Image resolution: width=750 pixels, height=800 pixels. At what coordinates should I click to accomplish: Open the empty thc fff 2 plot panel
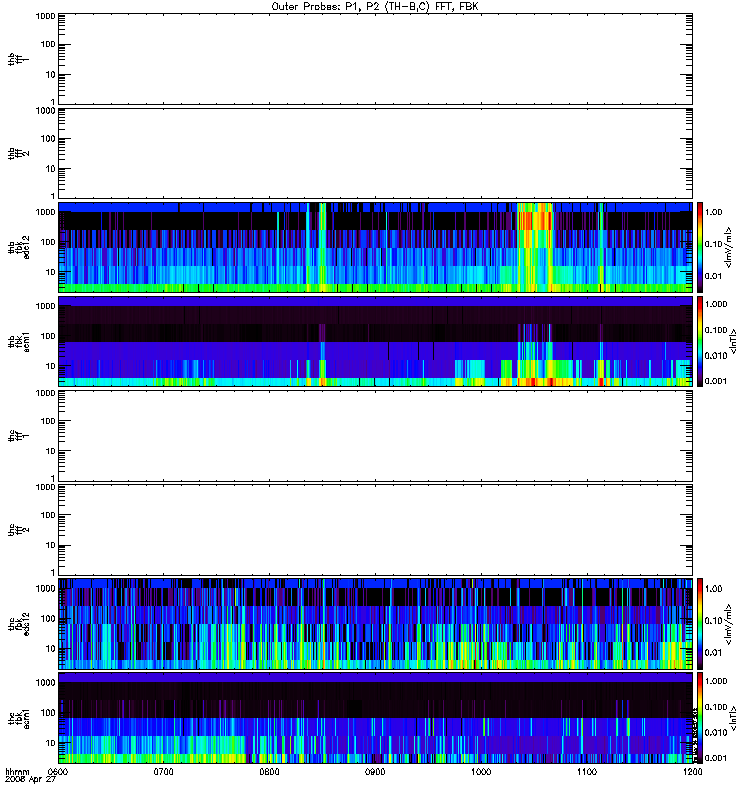375,530
